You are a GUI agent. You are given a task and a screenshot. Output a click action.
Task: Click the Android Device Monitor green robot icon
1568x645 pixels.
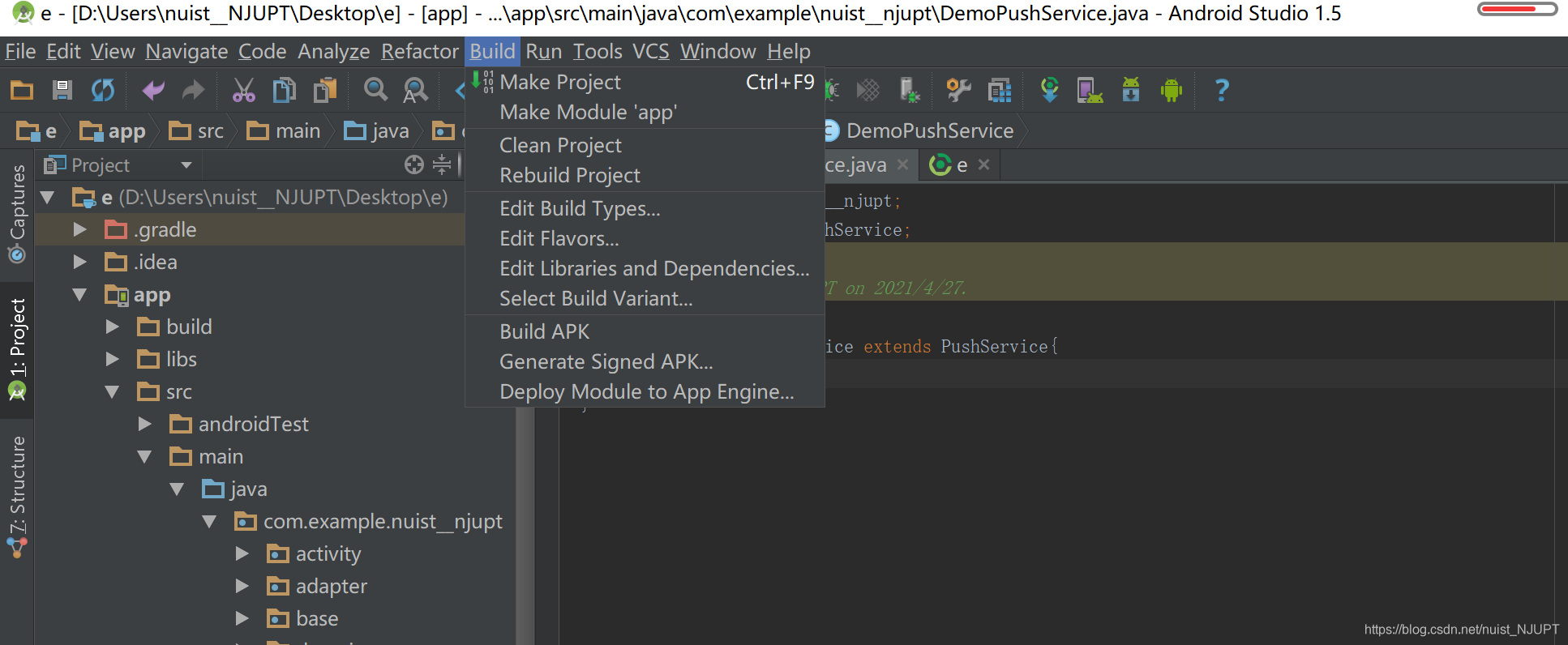pos(1172,90)
